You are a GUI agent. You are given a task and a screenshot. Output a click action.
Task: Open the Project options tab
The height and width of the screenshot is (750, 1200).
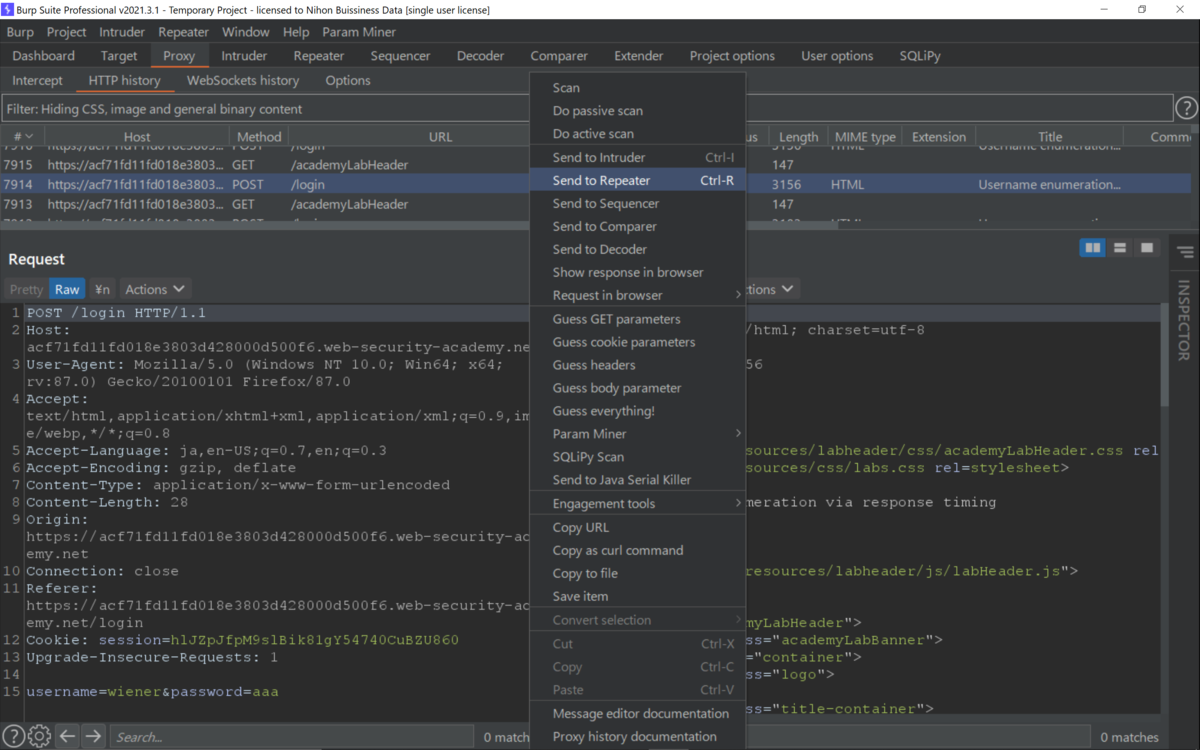732,56
